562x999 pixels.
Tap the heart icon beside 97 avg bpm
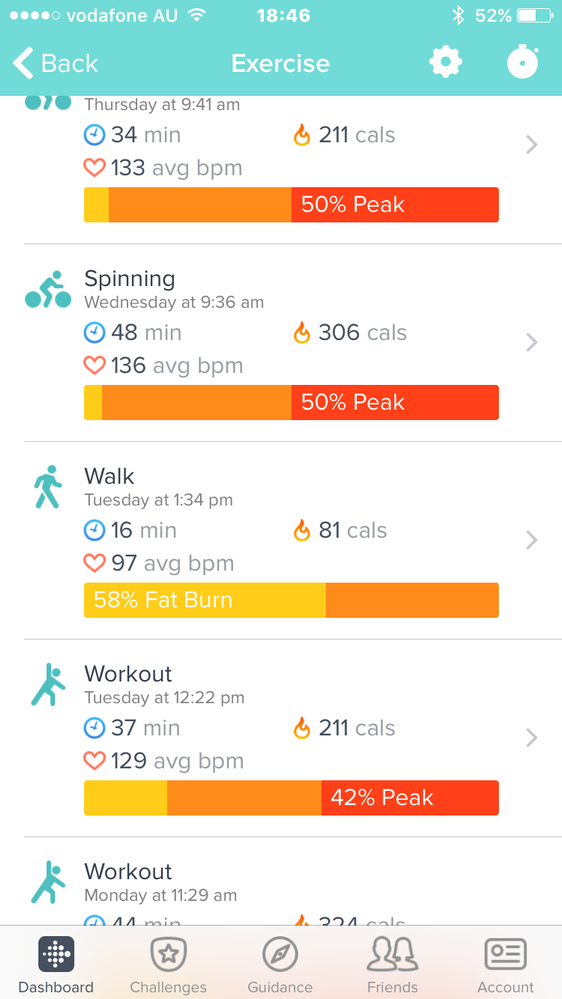coord(94,563)
